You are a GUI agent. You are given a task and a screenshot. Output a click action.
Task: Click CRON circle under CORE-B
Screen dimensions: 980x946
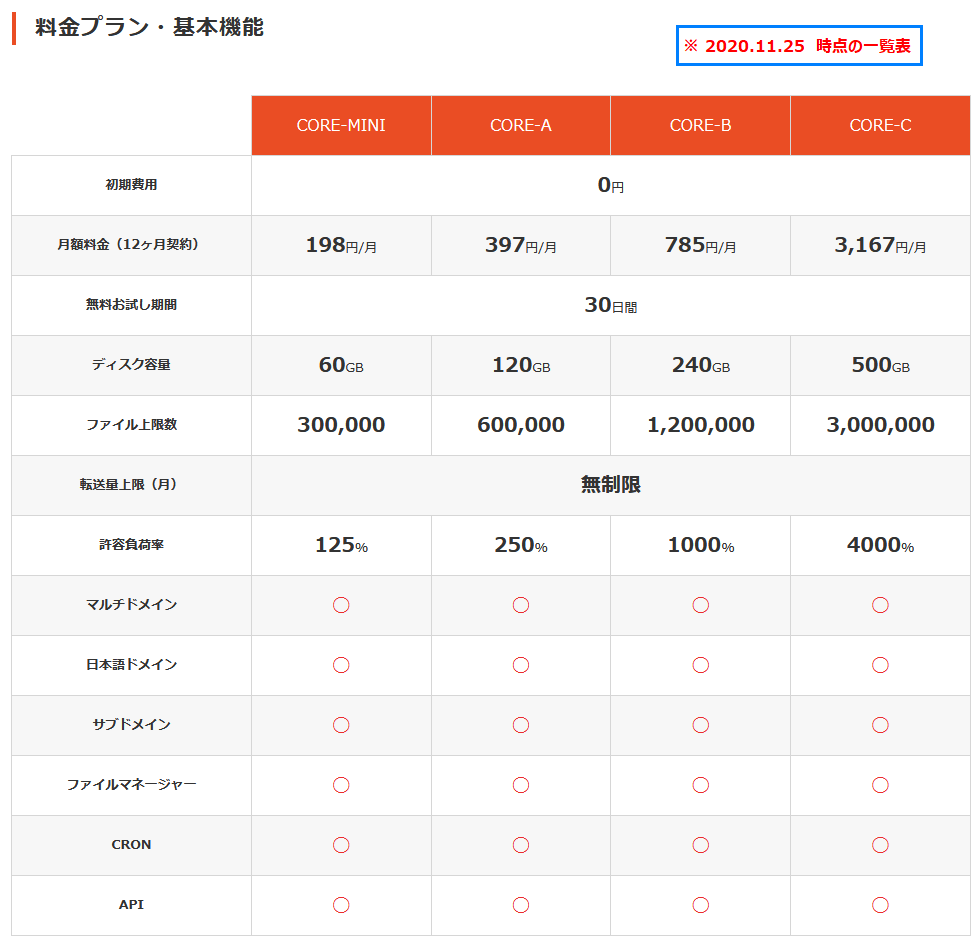point(701,845)
